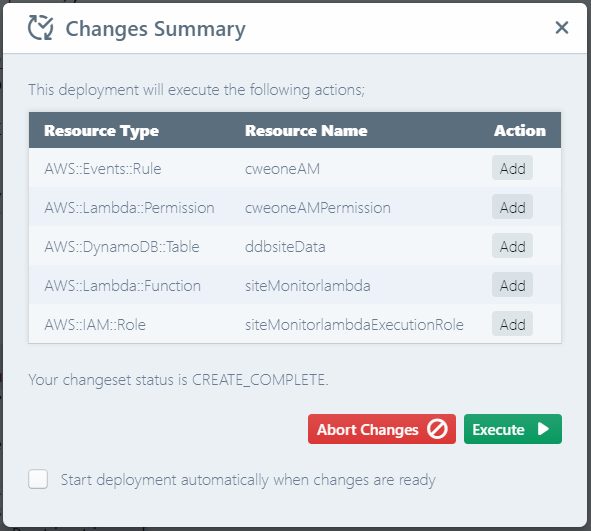This screenshot has height=531, width=591.
Task: Click 'Start deployment automatically' label text
Action: pos(248,480)
